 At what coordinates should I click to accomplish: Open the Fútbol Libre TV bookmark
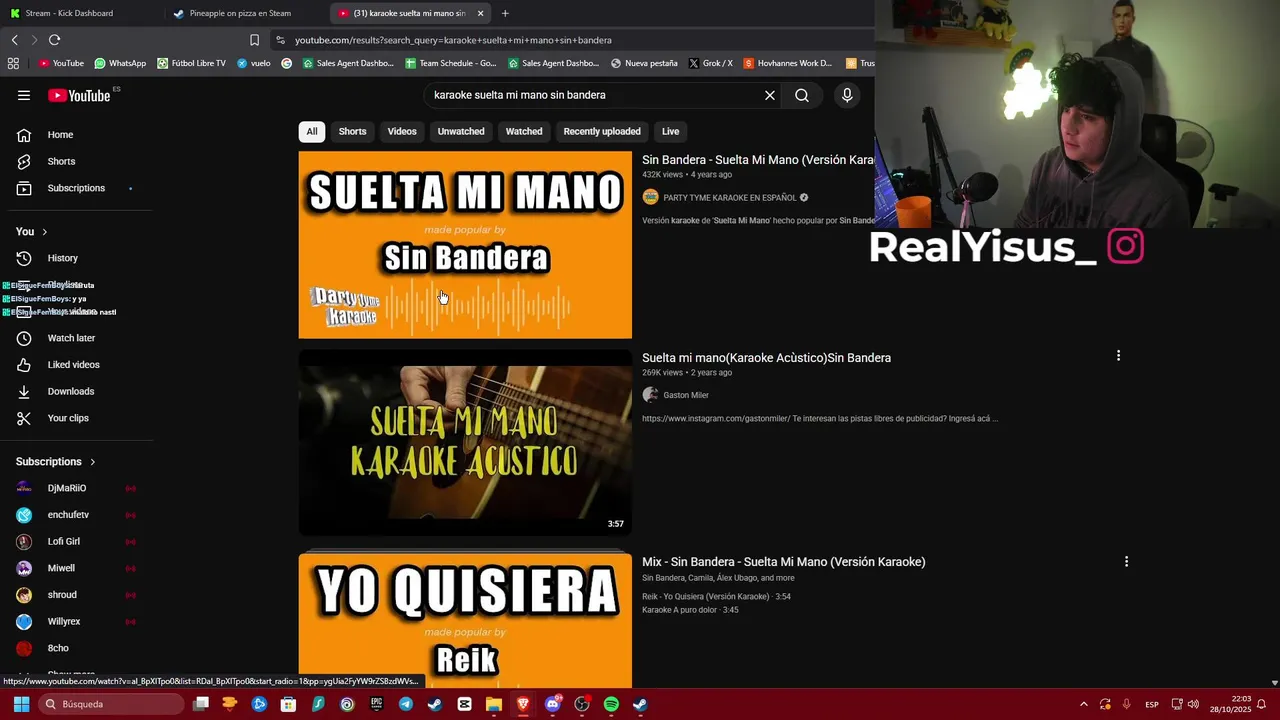(x=191, y=63)
